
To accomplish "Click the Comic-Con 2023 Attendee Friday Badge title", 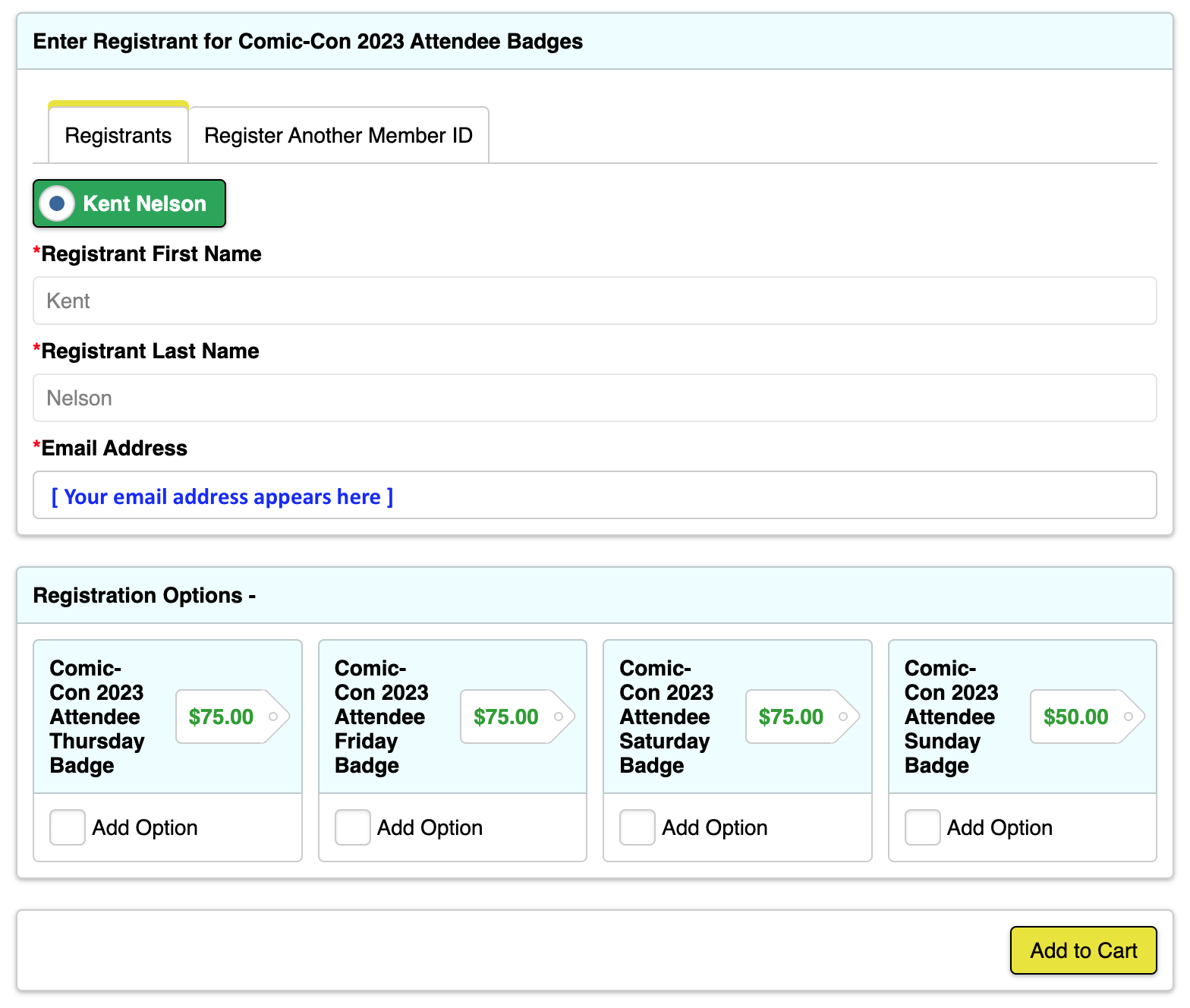I will (x=382, y=717).
